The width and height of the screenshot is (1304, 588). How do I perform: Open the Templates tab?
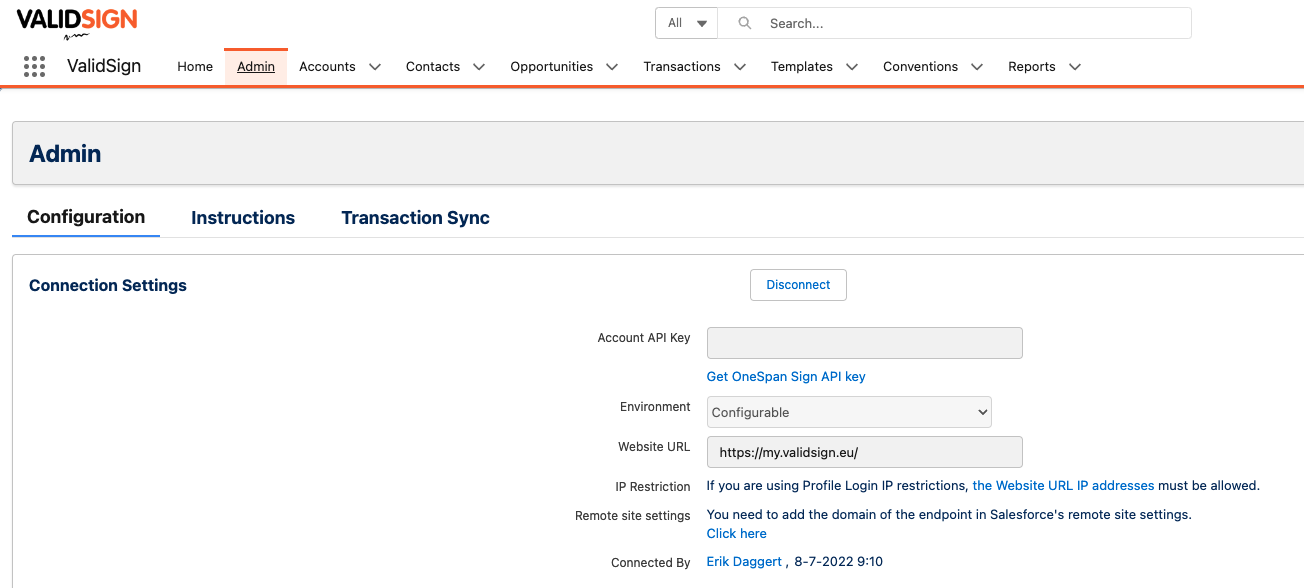[802, 66]
